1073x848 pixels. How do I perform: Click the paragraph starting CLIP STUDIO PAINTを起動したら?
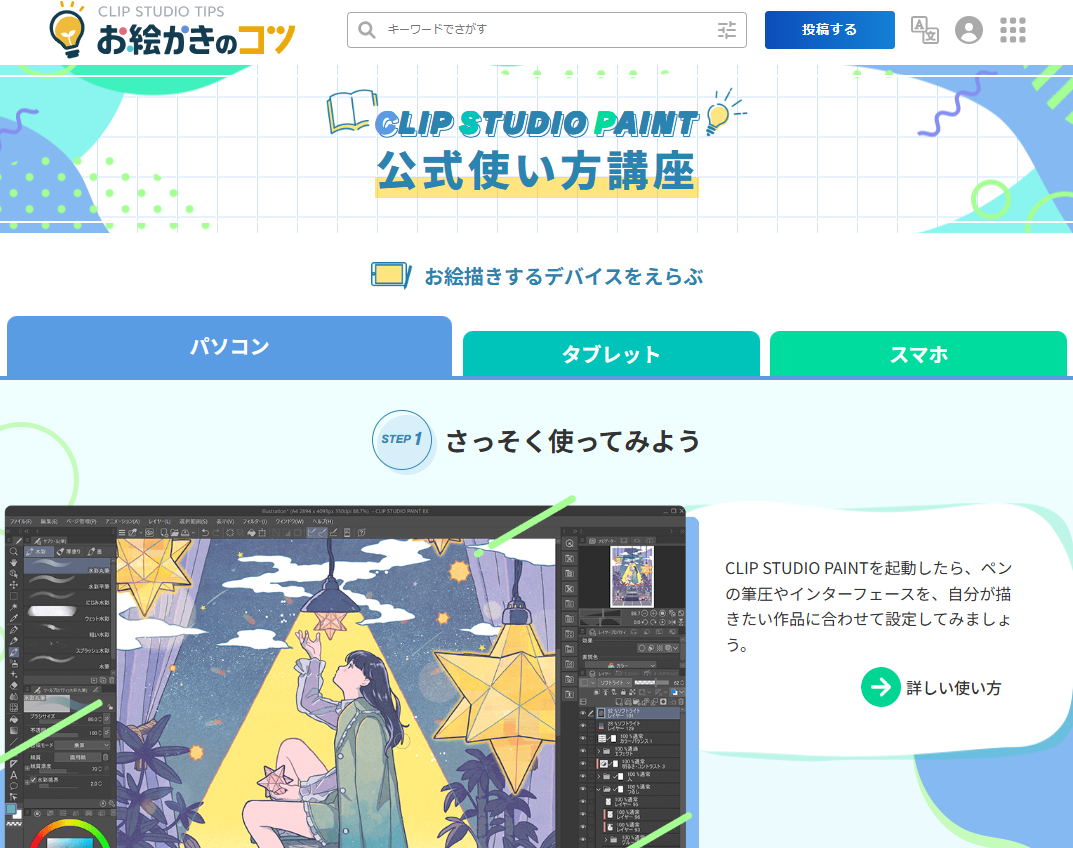coord(868,606)
